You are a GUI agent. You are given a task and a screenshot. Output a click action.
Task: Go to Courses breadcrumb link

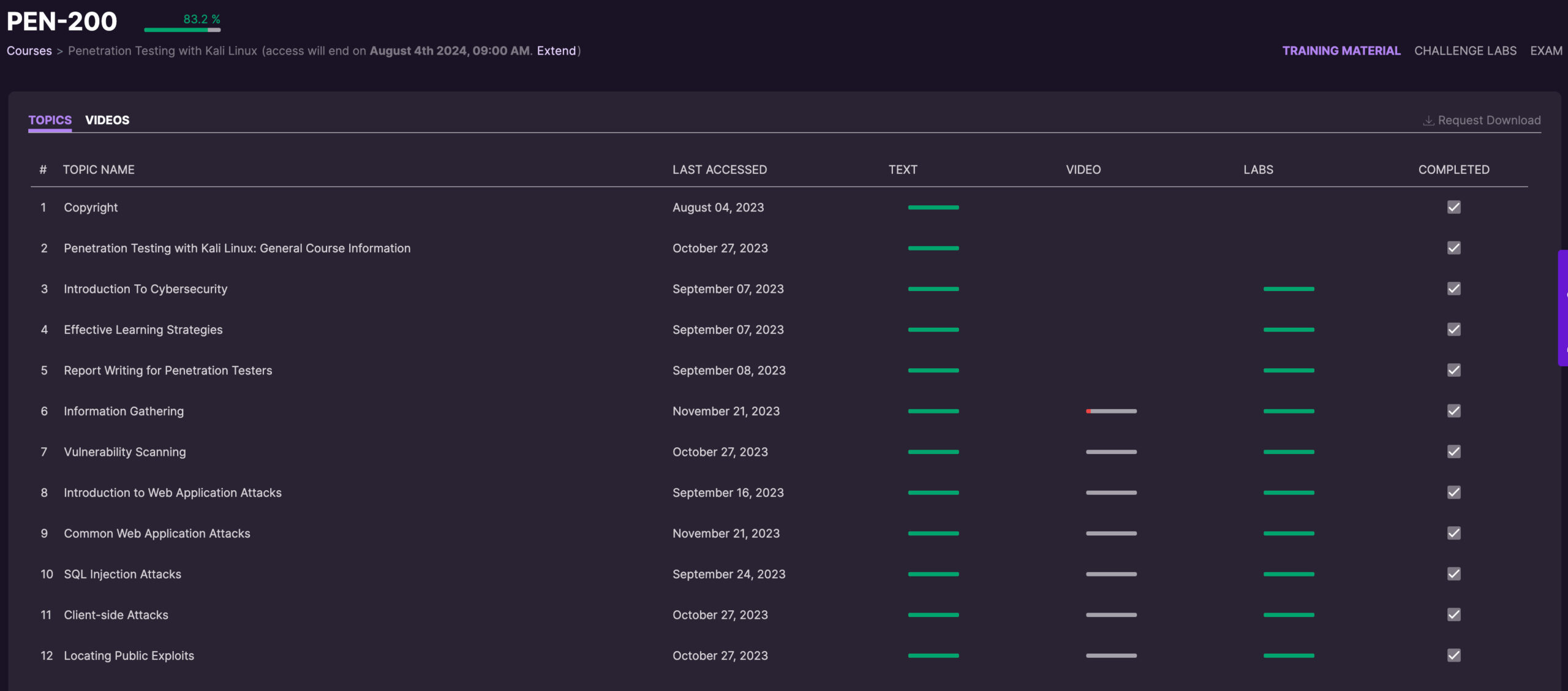(x=29, y=51)
